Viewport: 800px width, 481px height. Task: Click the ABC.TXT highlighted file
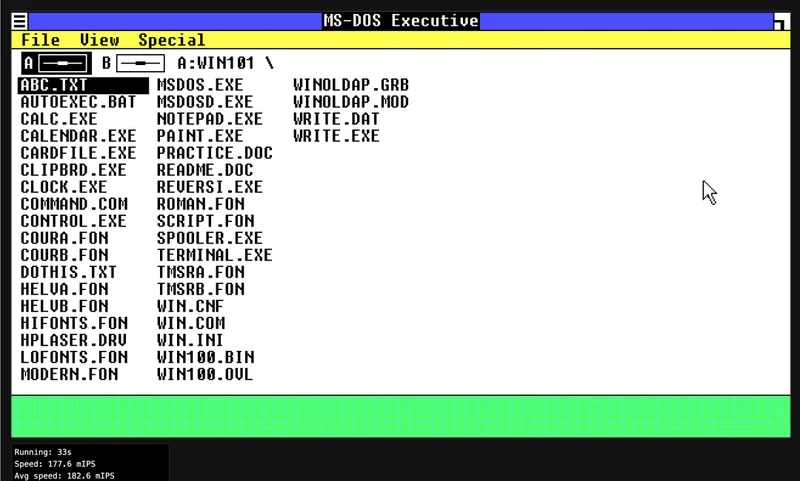[54, 85]
